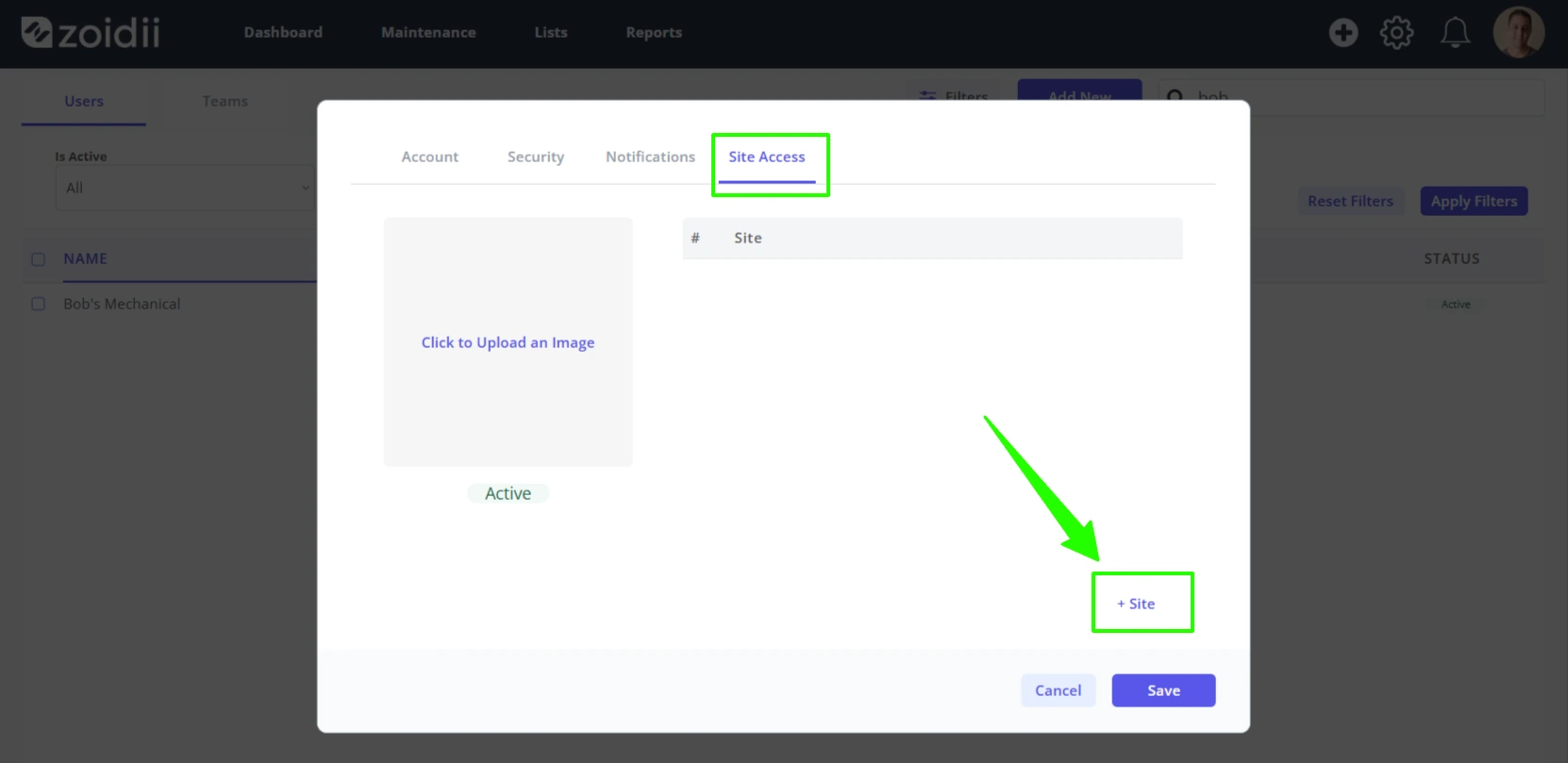Click the Filters button
Image resolution: width=1568 pixels, height=763 pixels.
point(954,94)
